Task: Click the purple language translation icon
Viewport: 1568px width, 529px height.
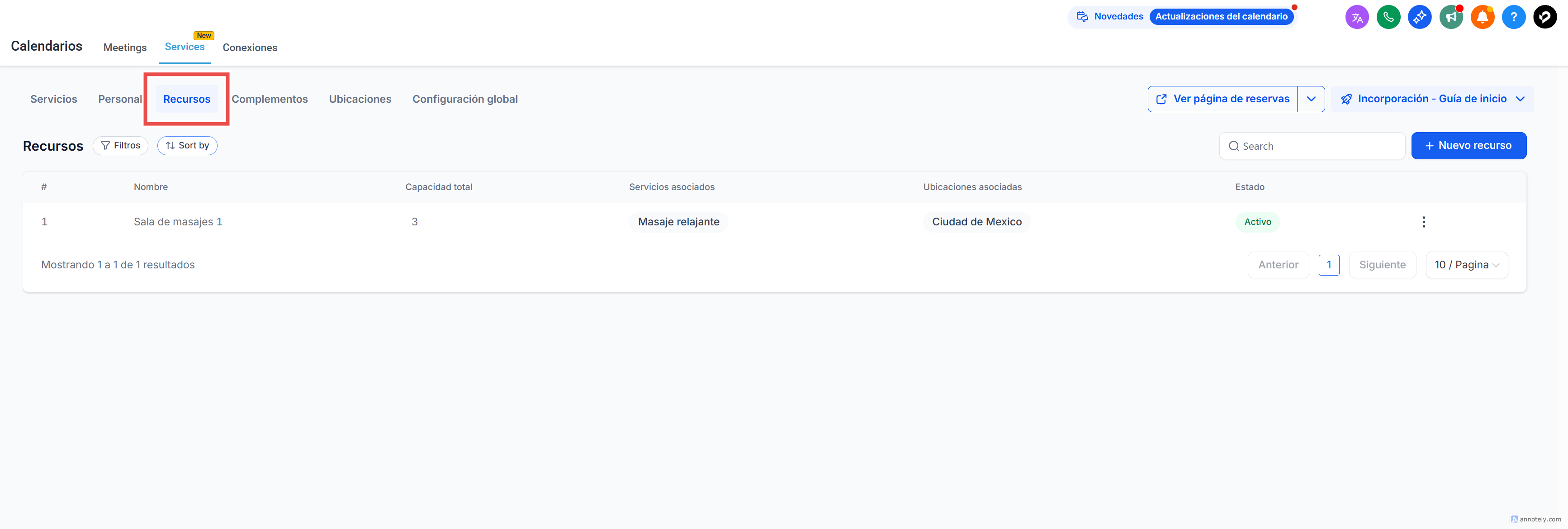Action: point(1357,17)
